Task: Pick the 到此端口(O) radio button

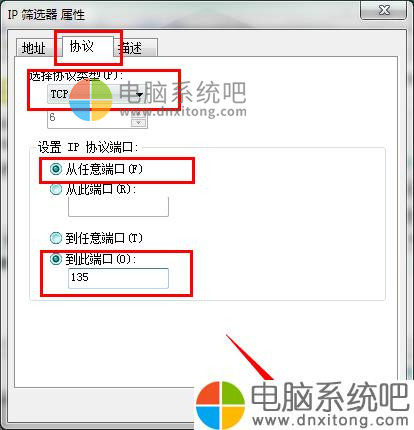Action: point(56,259)
